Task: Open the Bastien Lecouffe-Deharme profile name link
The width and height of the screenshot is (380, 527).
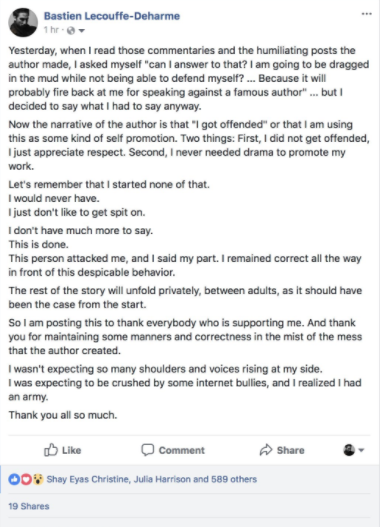Action: tap(112, 16)
